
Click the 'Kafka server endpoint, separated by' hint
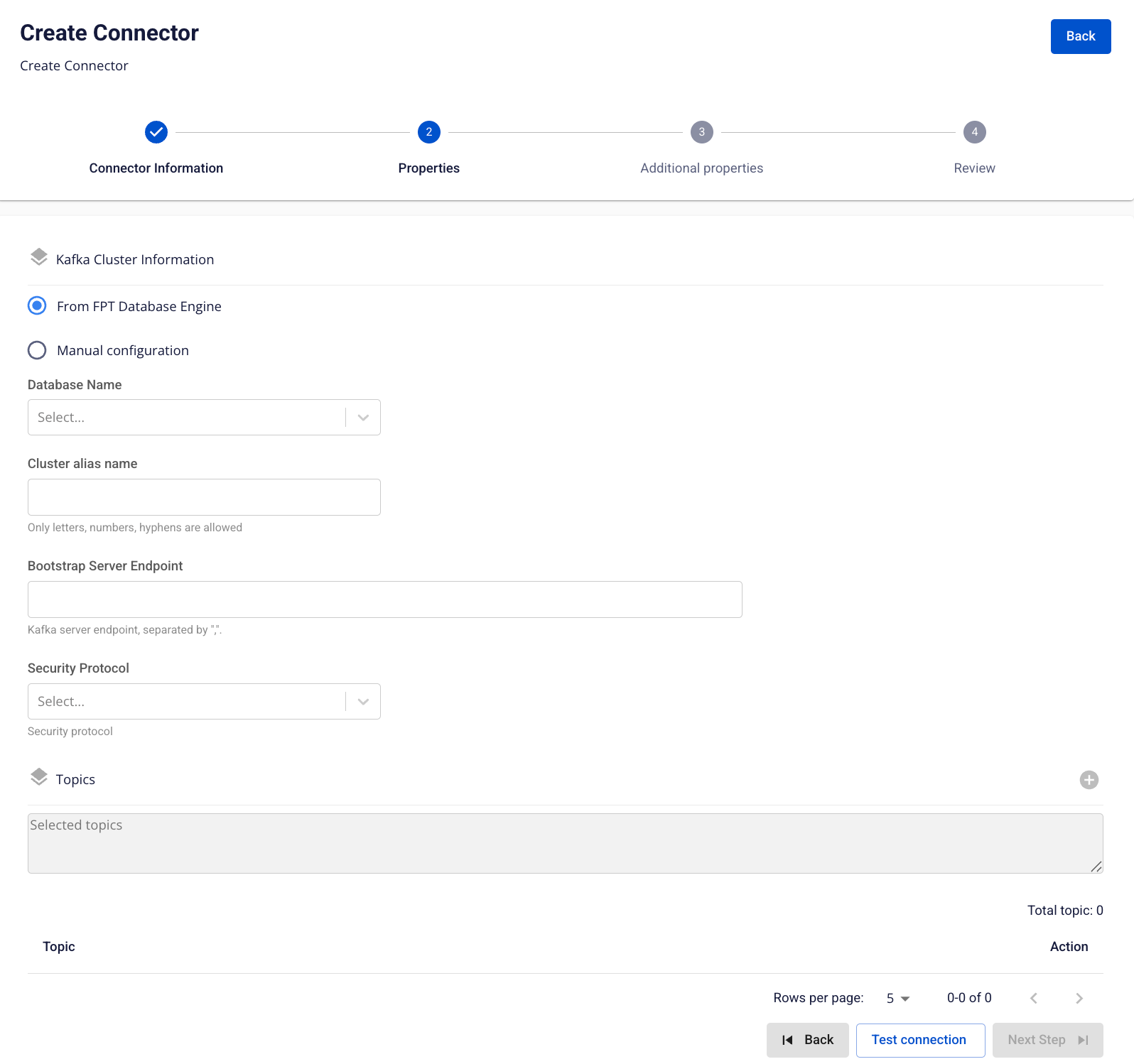124,630
